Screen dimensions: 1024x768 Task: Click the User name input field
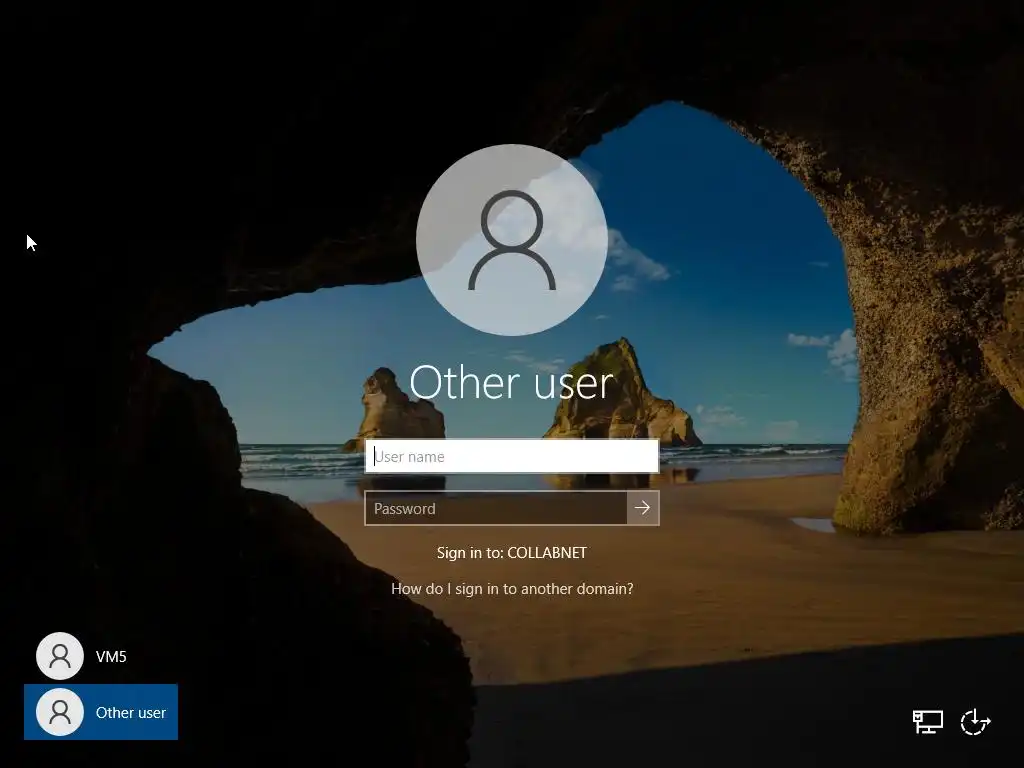(x=511, y=456)
